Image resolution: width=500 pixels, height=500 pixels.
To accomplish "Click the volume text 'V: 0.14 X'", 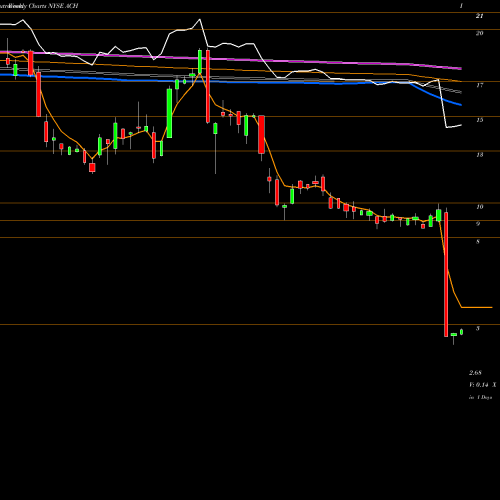I will (x=483, y=385).
